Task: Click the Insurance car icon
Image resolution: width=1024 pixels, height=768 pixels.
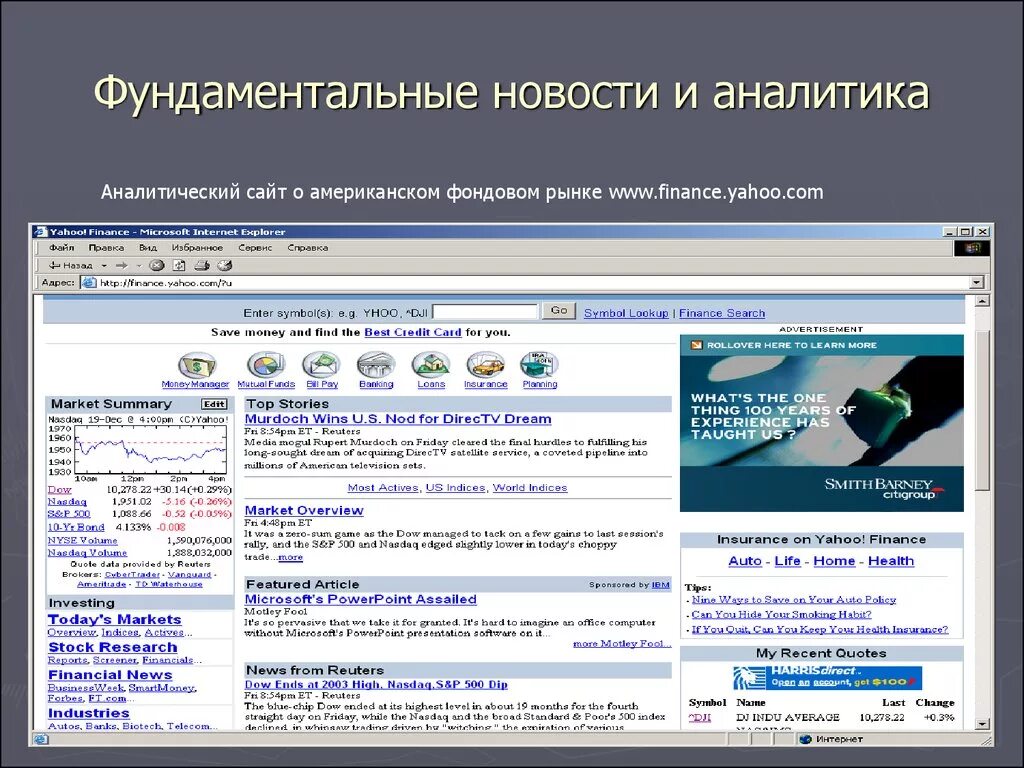Action: 485,364
